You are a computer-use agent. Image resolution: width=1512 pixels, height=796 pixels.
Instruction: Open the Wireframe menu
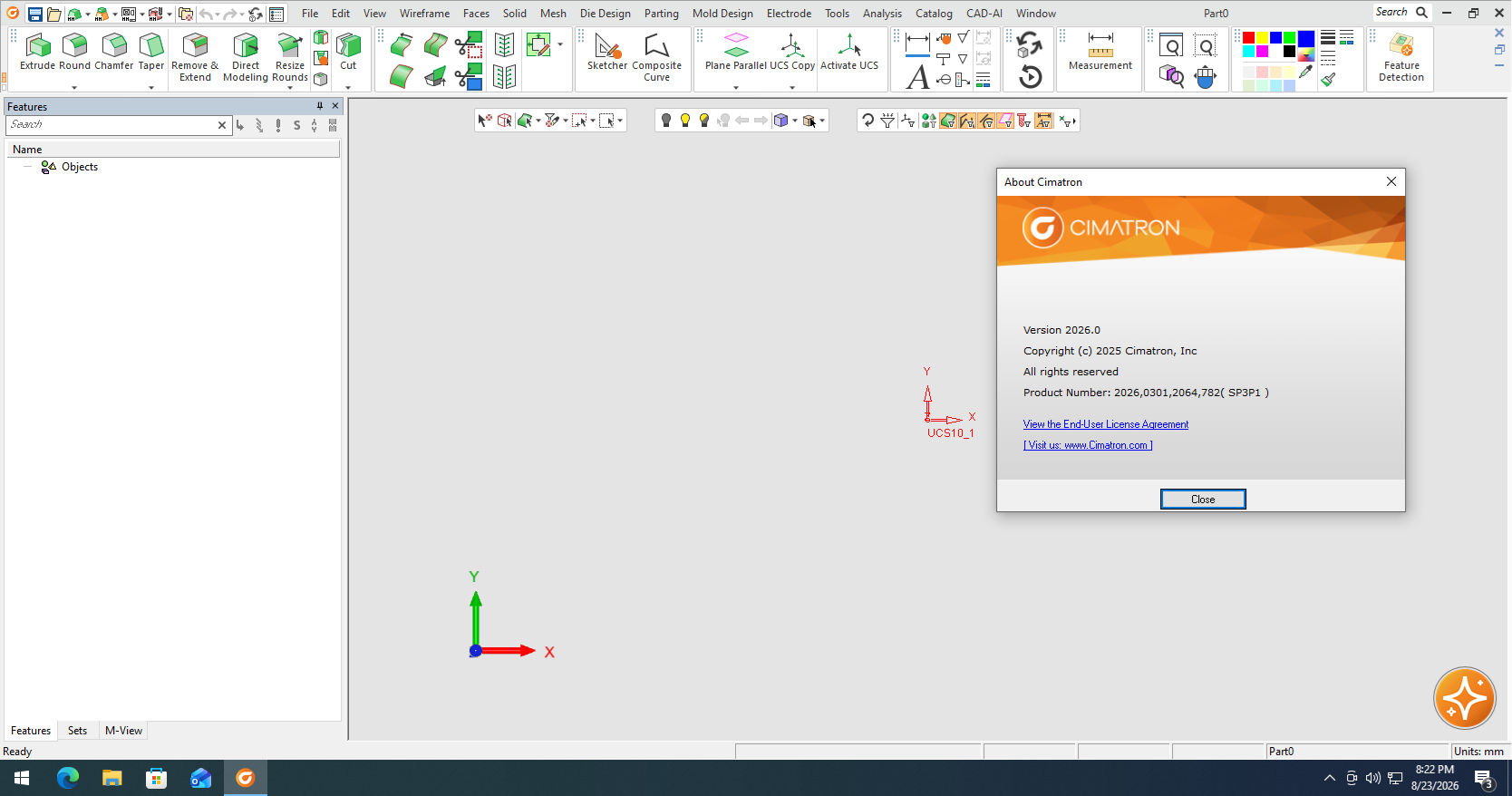pos(424,14)
